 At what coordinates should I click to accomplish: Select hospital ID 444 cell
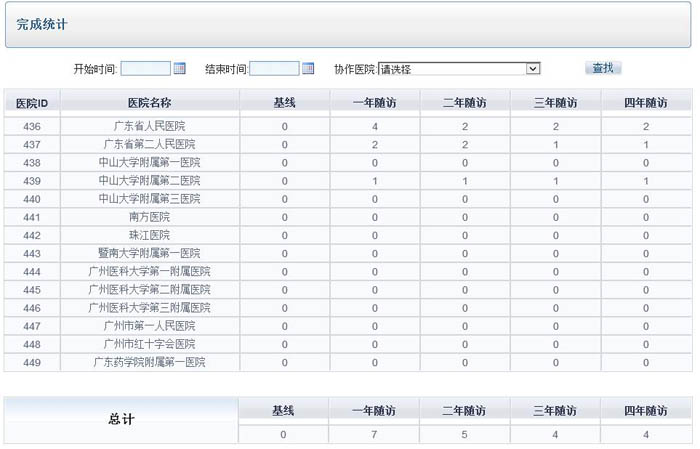point(32,272)
